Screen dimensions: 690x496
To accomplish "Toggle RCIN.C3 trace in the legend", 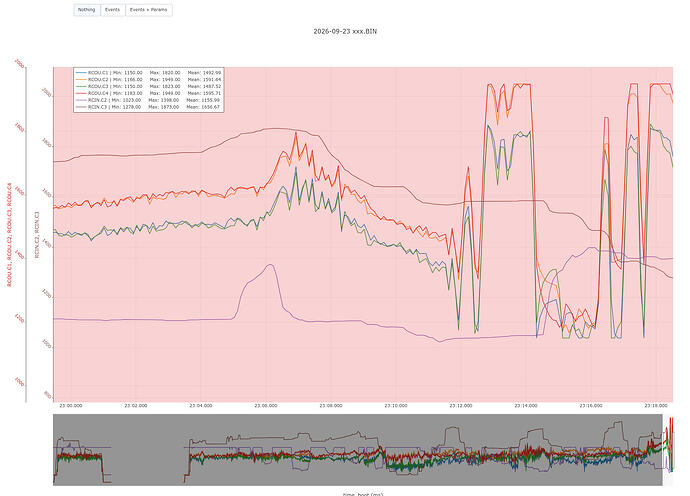I will (x=148, y=107).
